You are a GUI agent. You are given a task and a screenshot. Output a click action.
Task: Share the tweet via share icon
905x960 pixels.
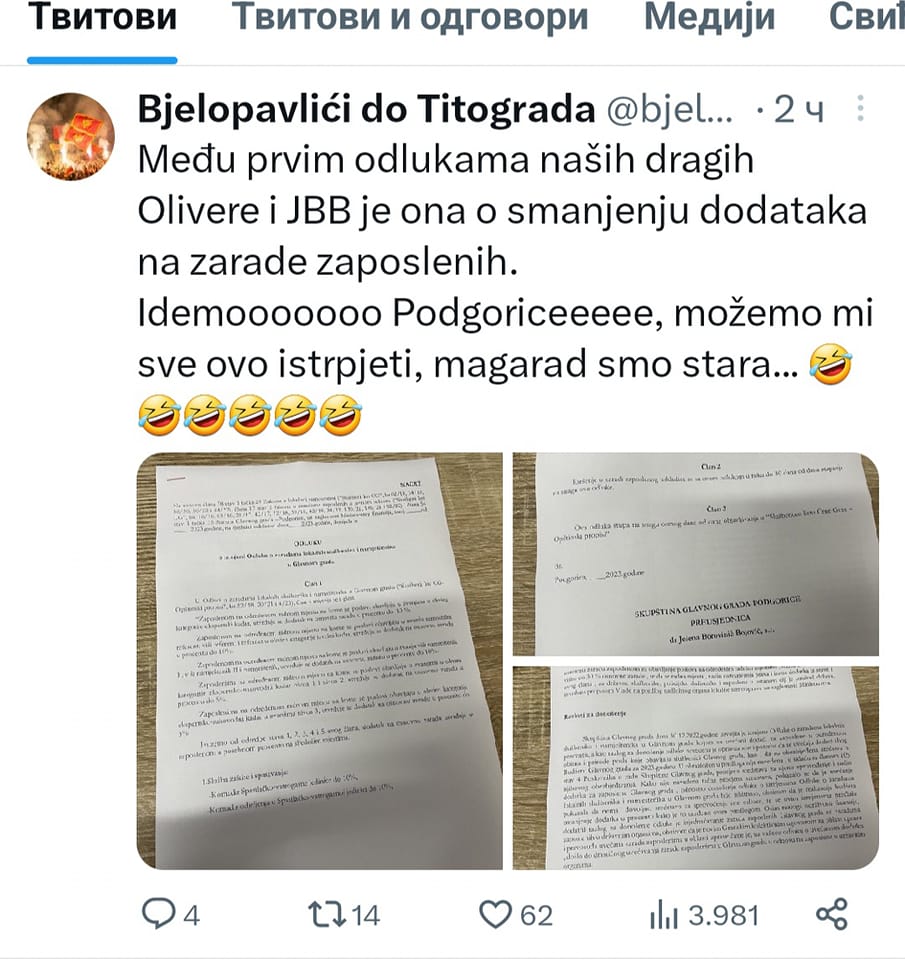pos(832,915)
